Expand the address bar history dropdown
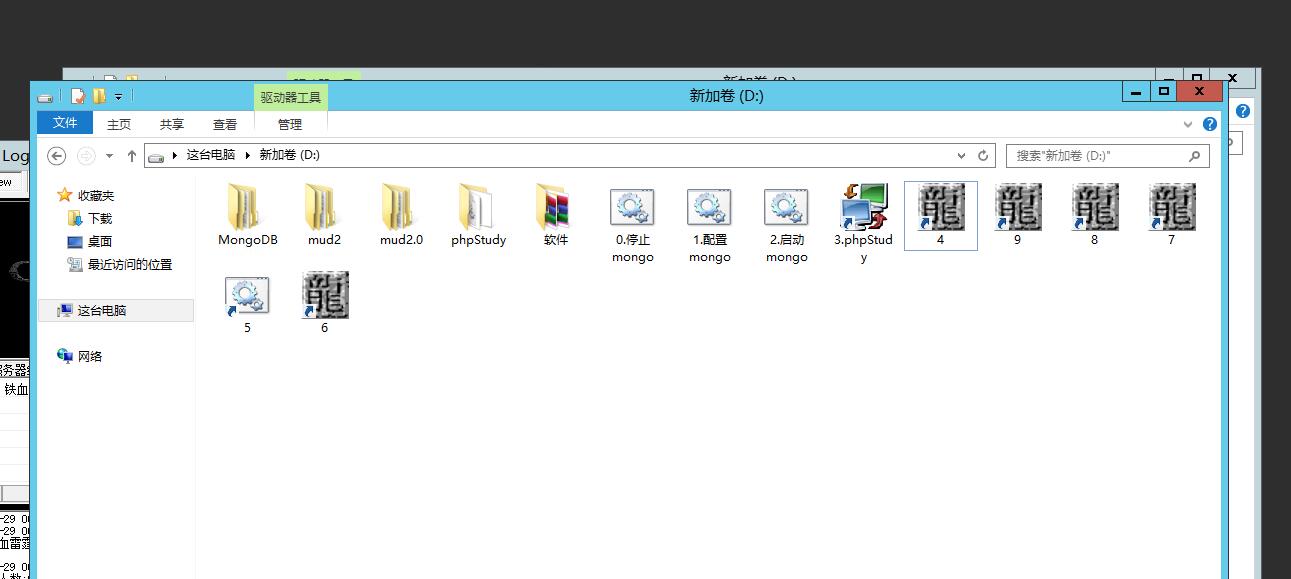The height and width of the screenshot is (579, 1291). (962, 156)
